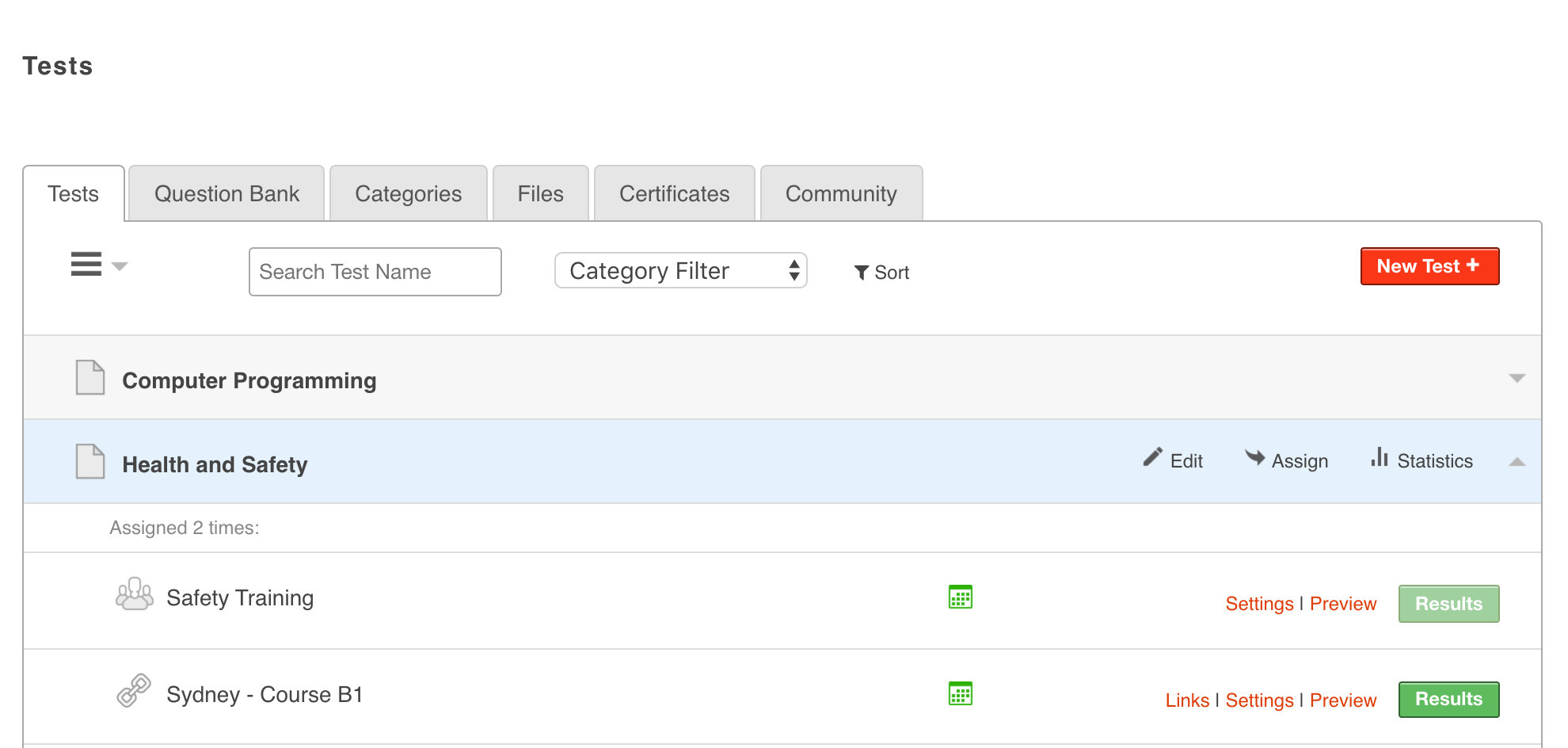Click the Health and Safety document icon
This screenshot has width=1568, height=748.
pyautogui.click(x=89, y=462)
